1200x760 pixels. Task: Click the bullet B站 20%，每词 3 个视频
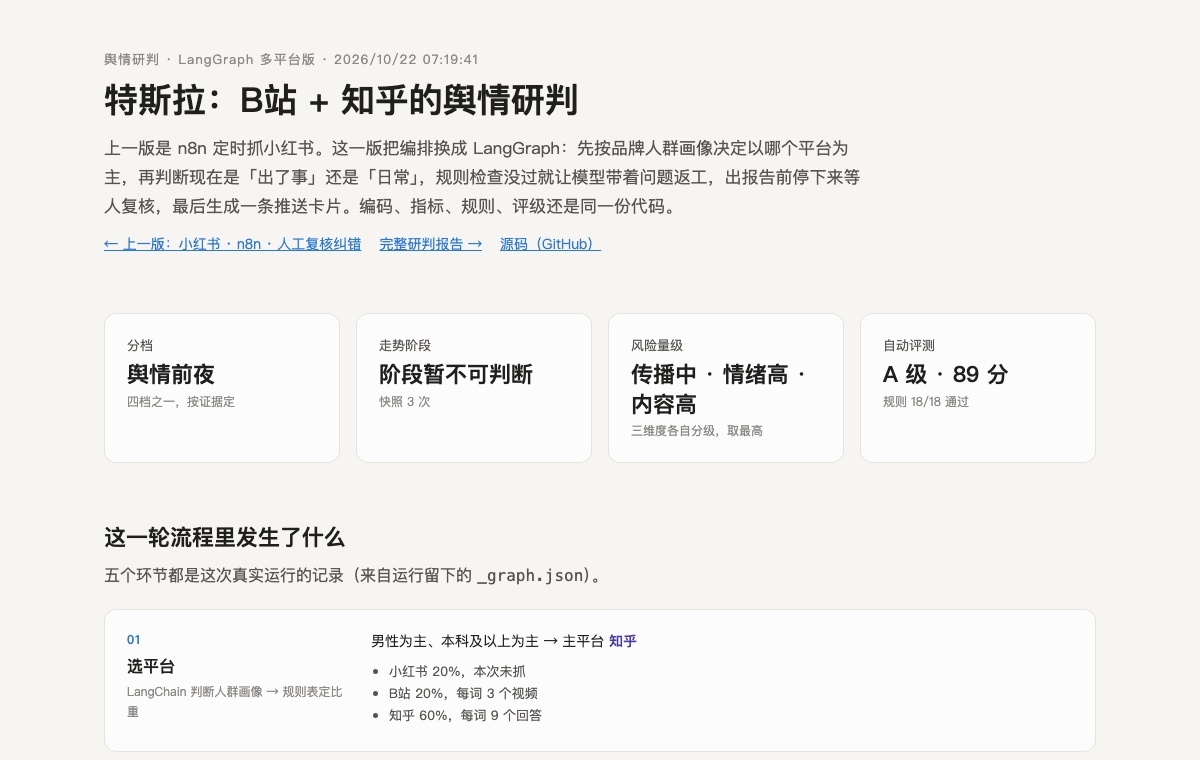464,693
